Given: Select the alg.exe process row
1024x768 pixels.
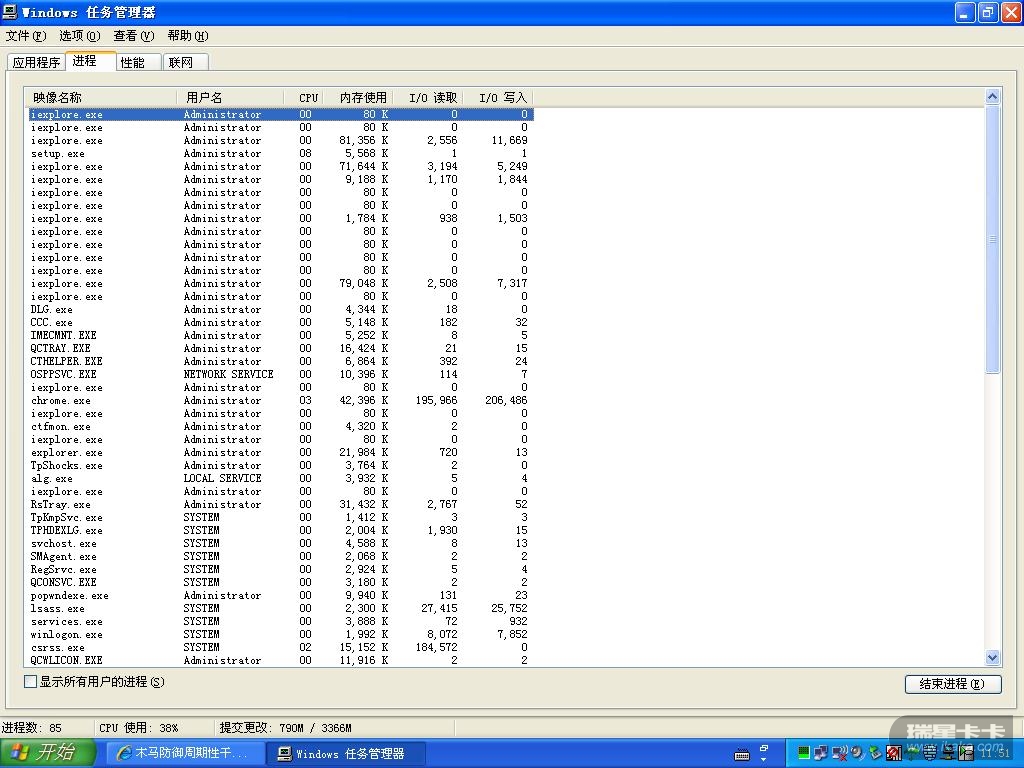Looking at the screenshot, I should point(281,479).
